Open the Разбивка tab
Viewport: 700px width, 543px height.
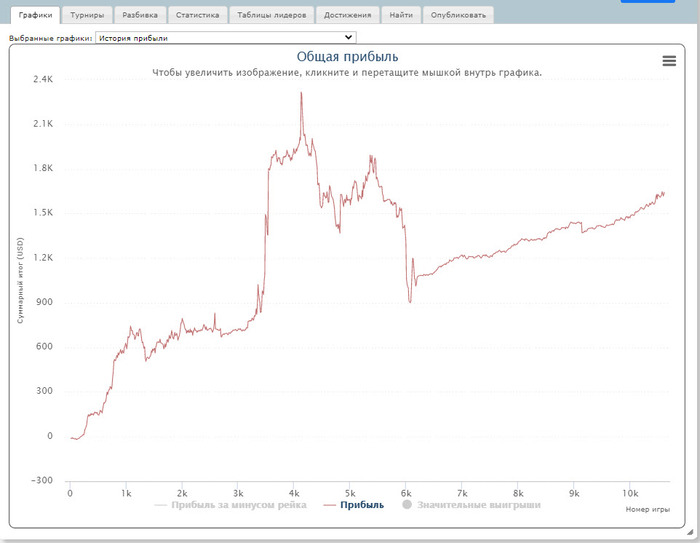pos(140,15)
